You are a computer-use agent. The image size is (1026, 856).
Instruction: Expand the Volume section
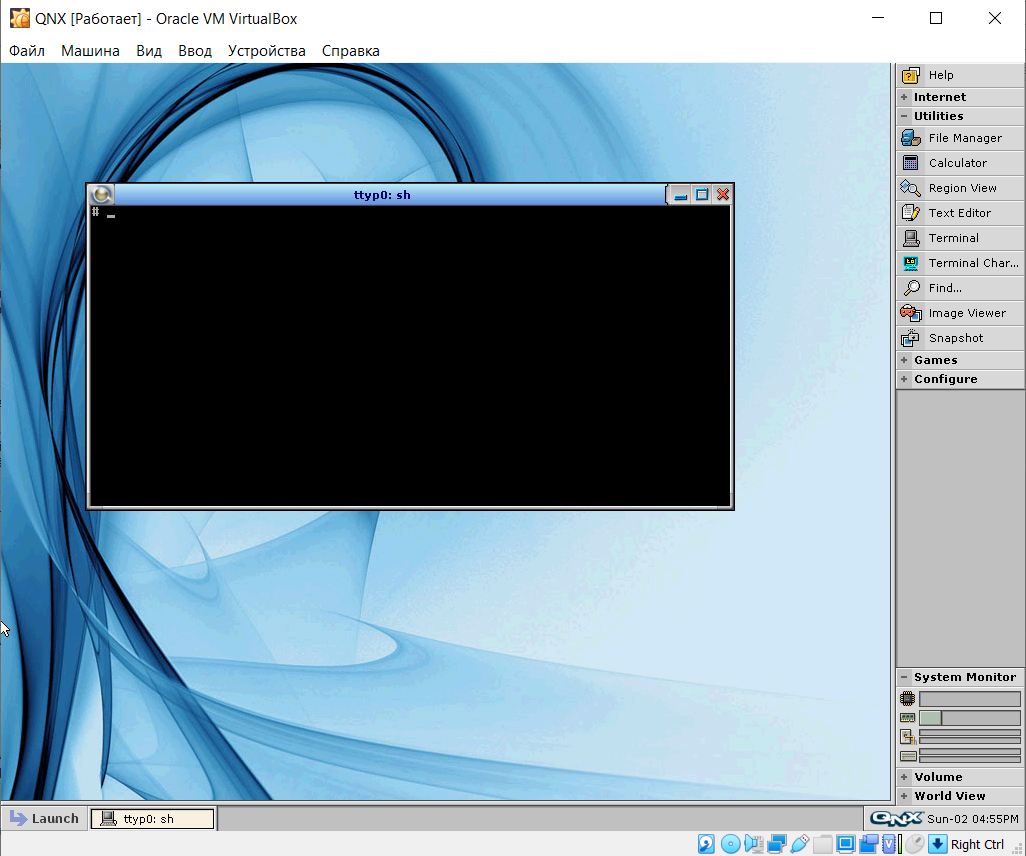pos(959,777)
